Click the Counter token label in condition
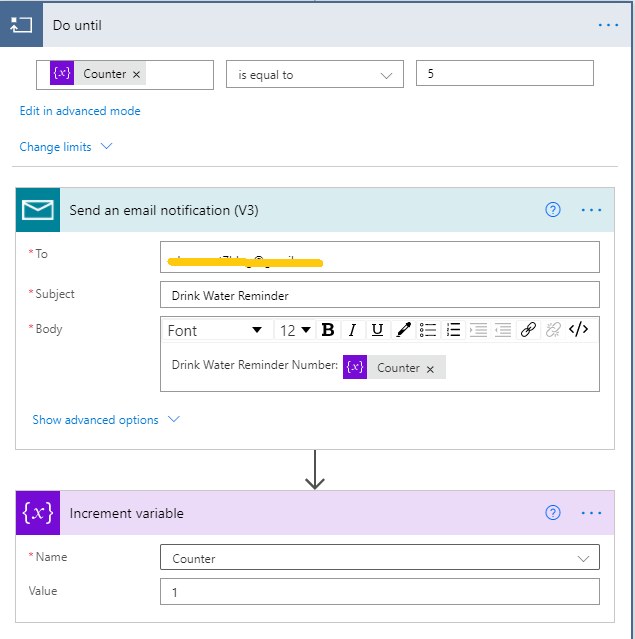The width and height of the screenshot is (635, 639). point(105,74)
